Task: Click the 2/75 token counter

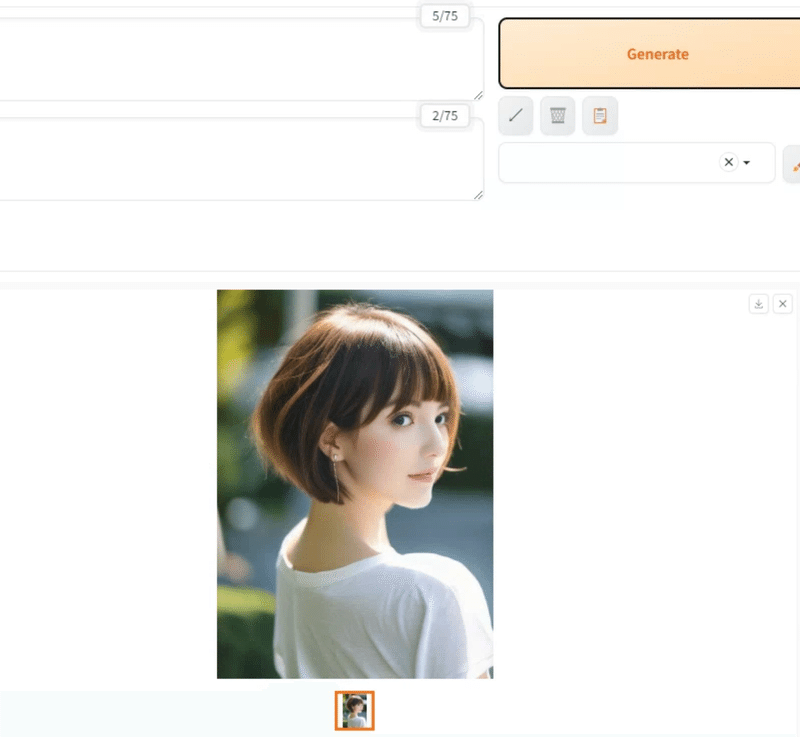Action: [445, 116]
